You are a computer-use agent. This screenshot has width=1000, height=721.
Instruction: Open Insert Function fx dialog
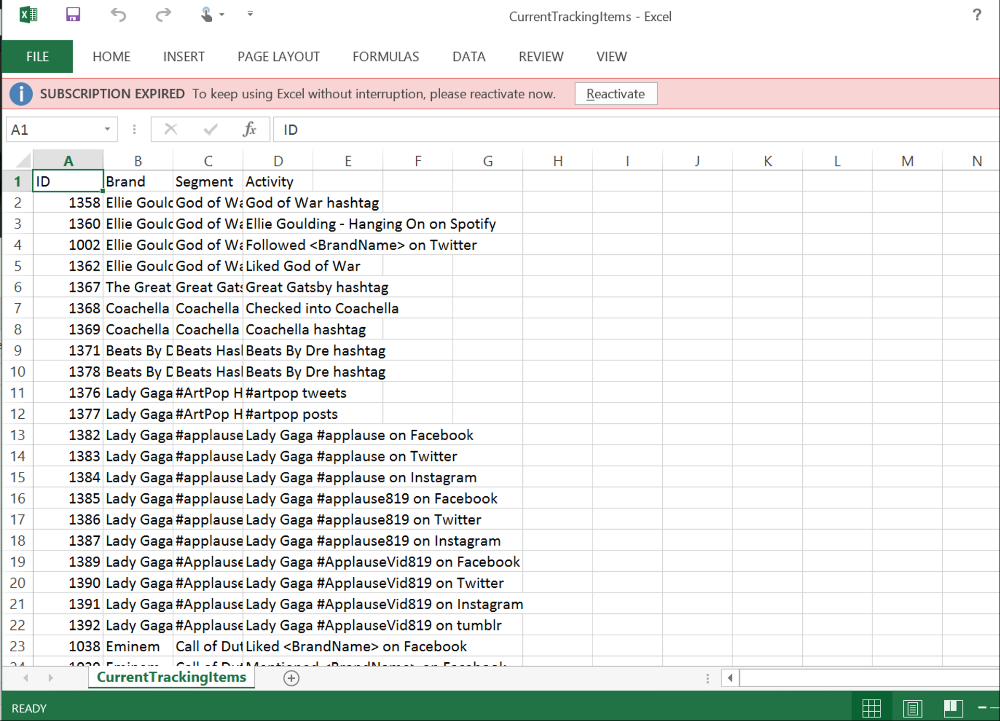[x=249, y=129]
